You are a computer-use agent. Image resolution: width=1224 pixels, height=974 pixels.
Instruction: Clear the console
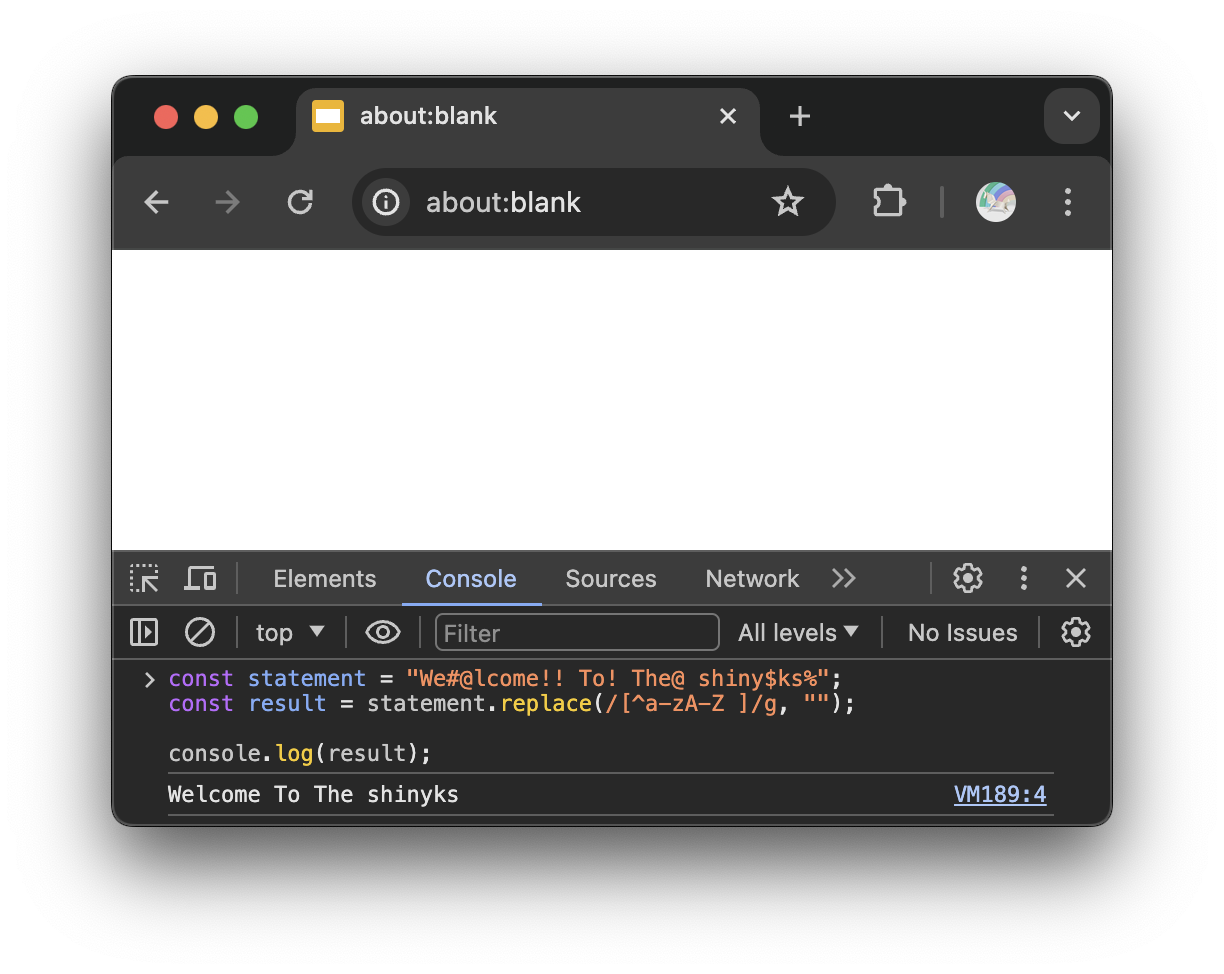point(200,633)
